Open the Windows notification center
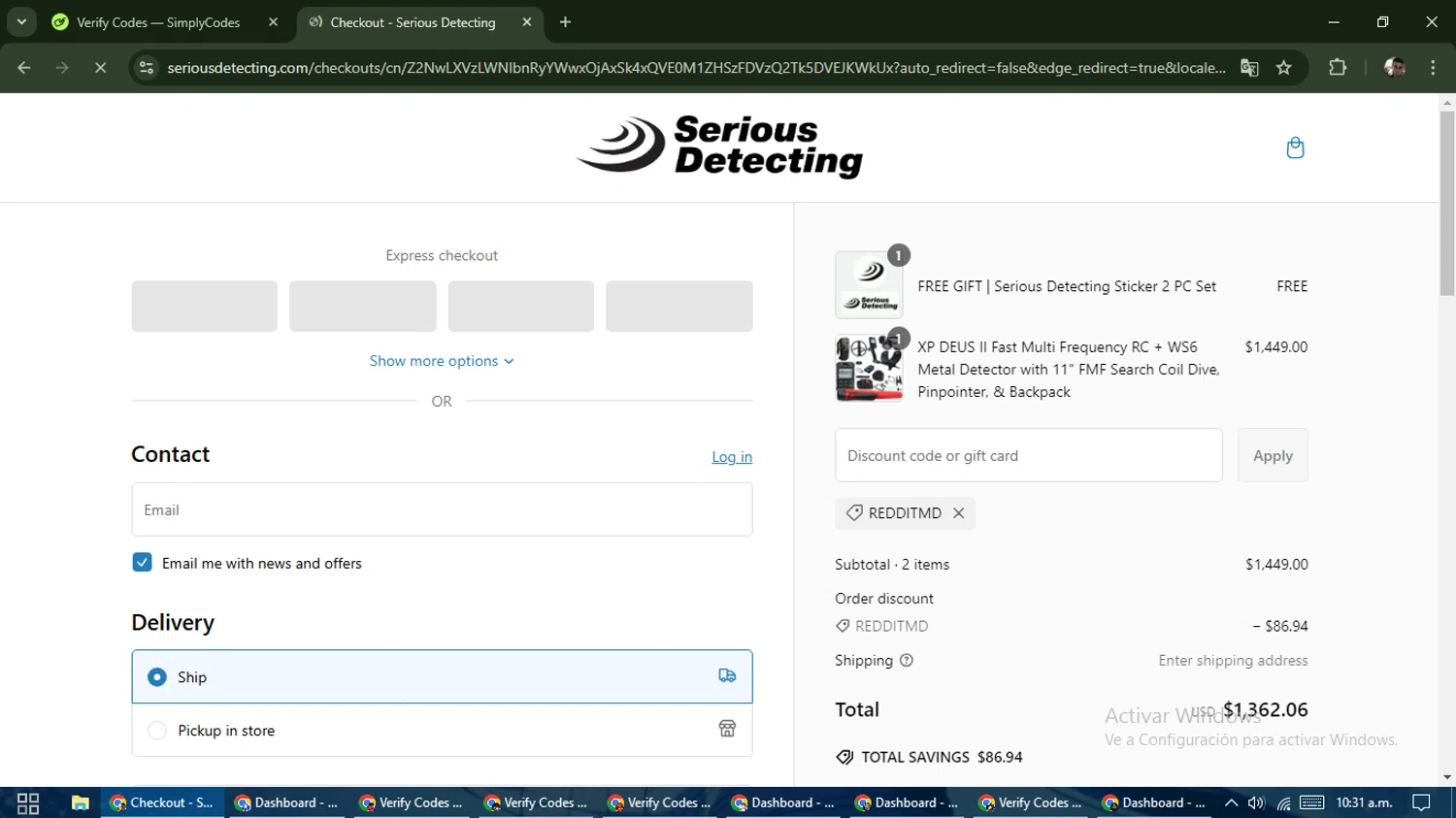 pyautogui.click(x=1421, y=802)
